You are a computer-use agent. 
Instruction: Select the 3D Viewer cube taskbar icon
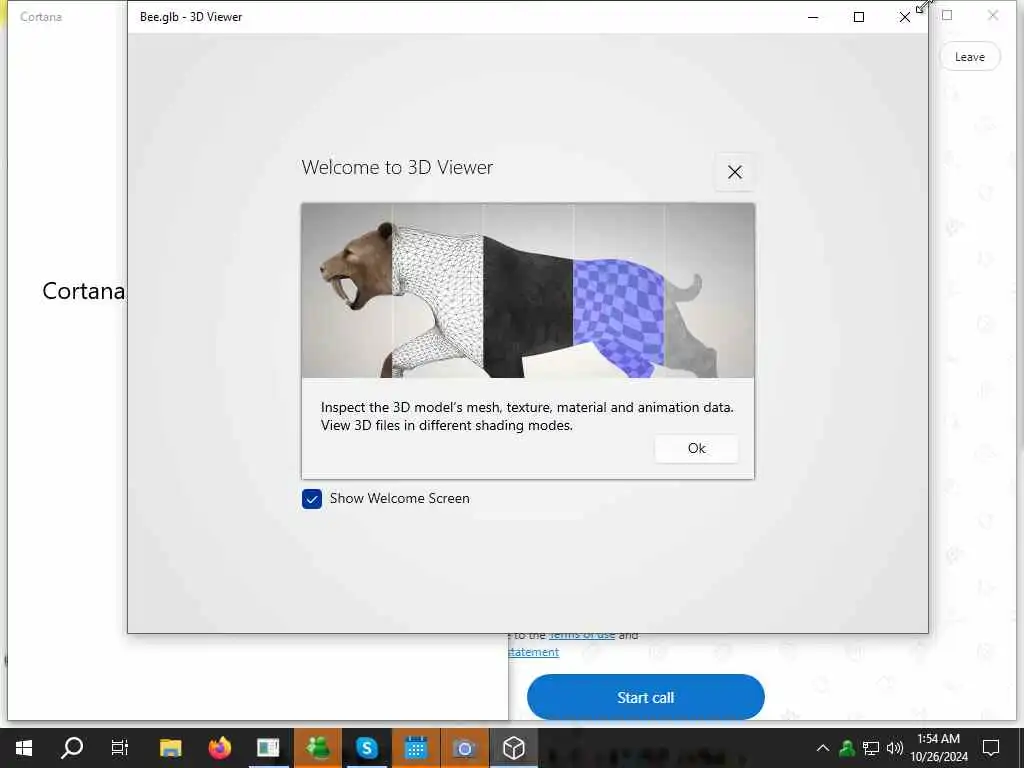click(513, 748)
